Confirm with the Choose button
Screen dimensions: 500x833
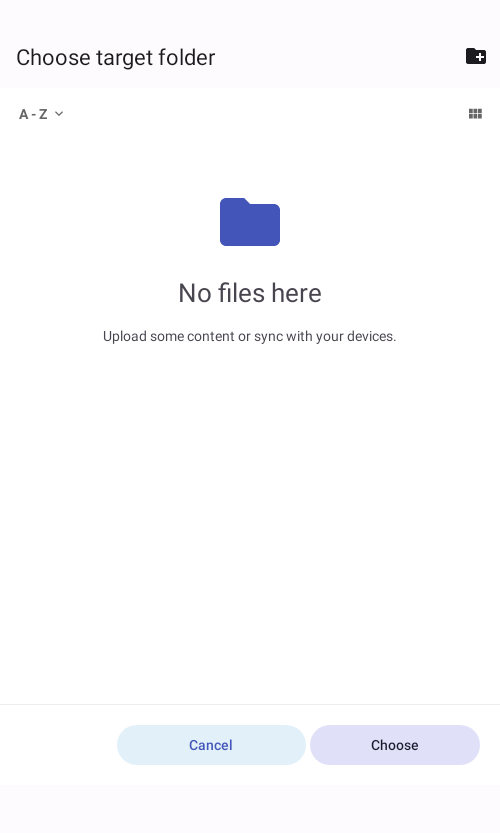[394, 745]
